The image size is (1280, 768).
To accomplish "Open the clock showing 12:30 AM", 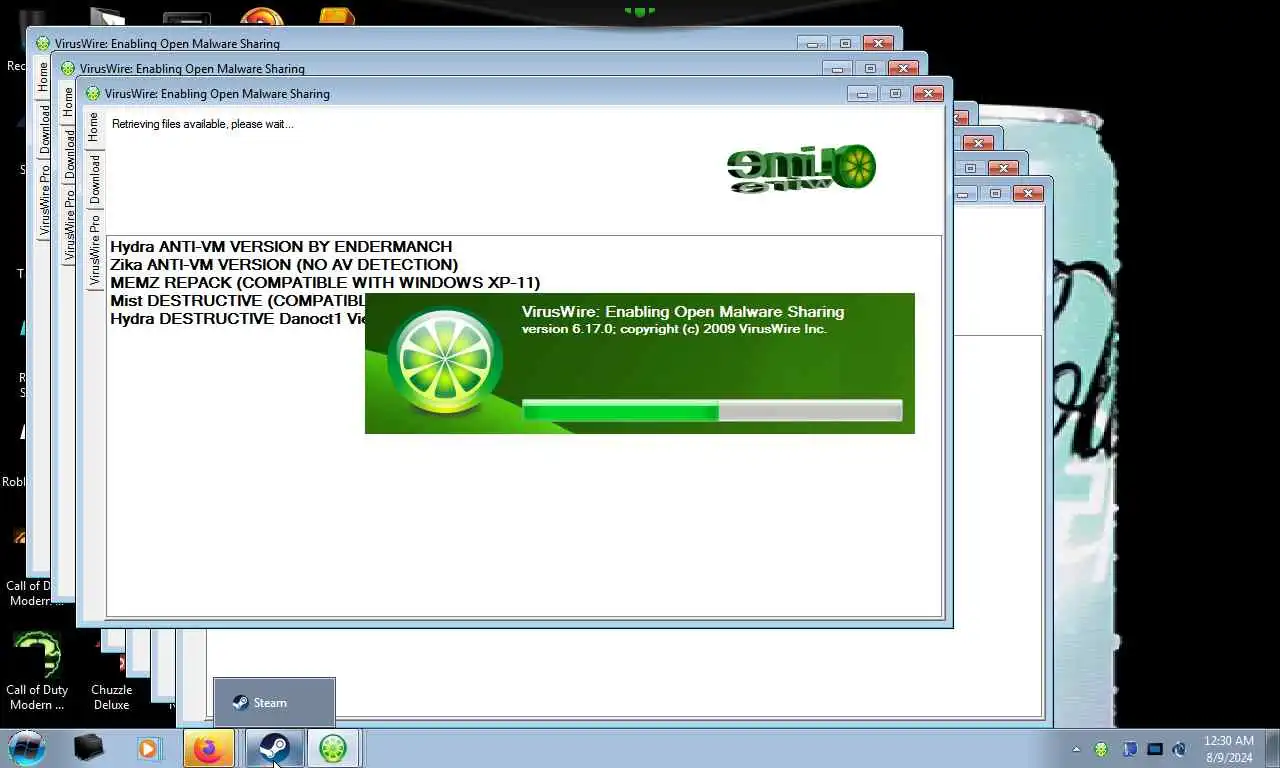I will point(1228,749).
